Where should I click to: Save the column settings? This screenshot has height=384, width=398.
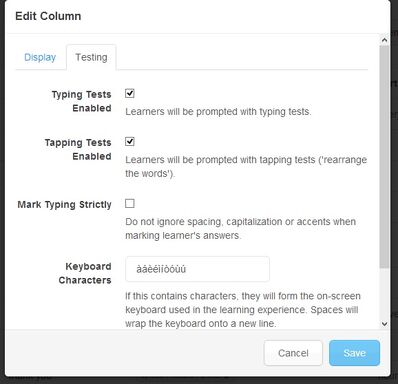pyautogui.click(x=354, y=353)
